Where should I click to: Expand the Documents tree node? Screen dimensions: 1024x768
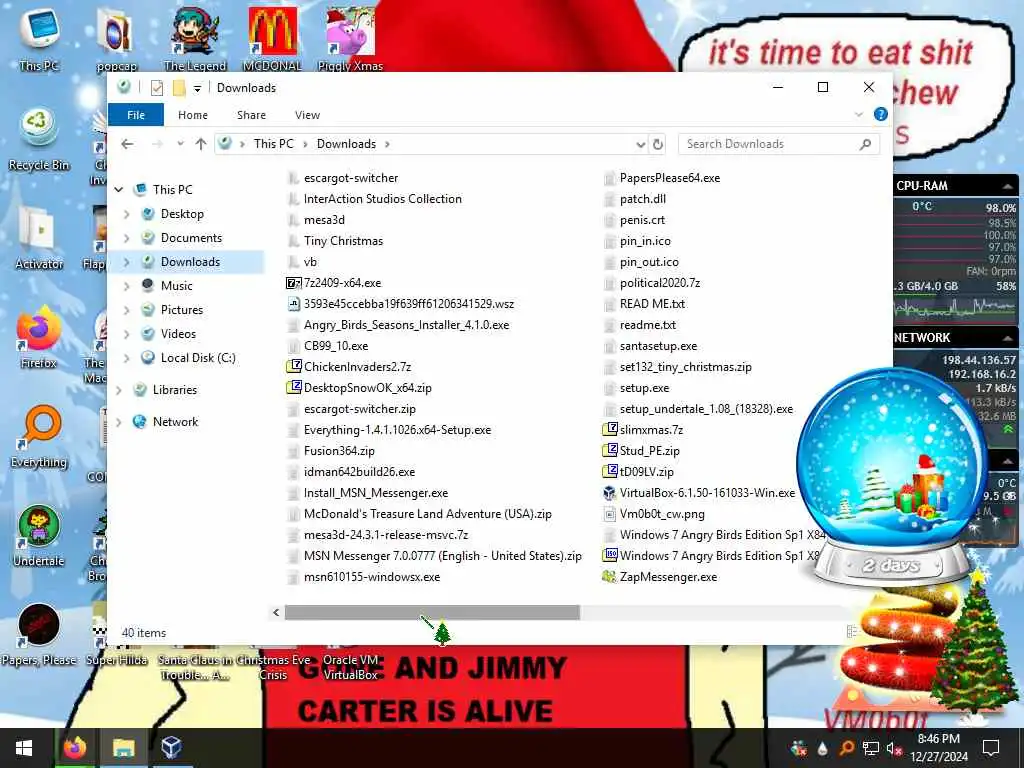click(127, 238)
